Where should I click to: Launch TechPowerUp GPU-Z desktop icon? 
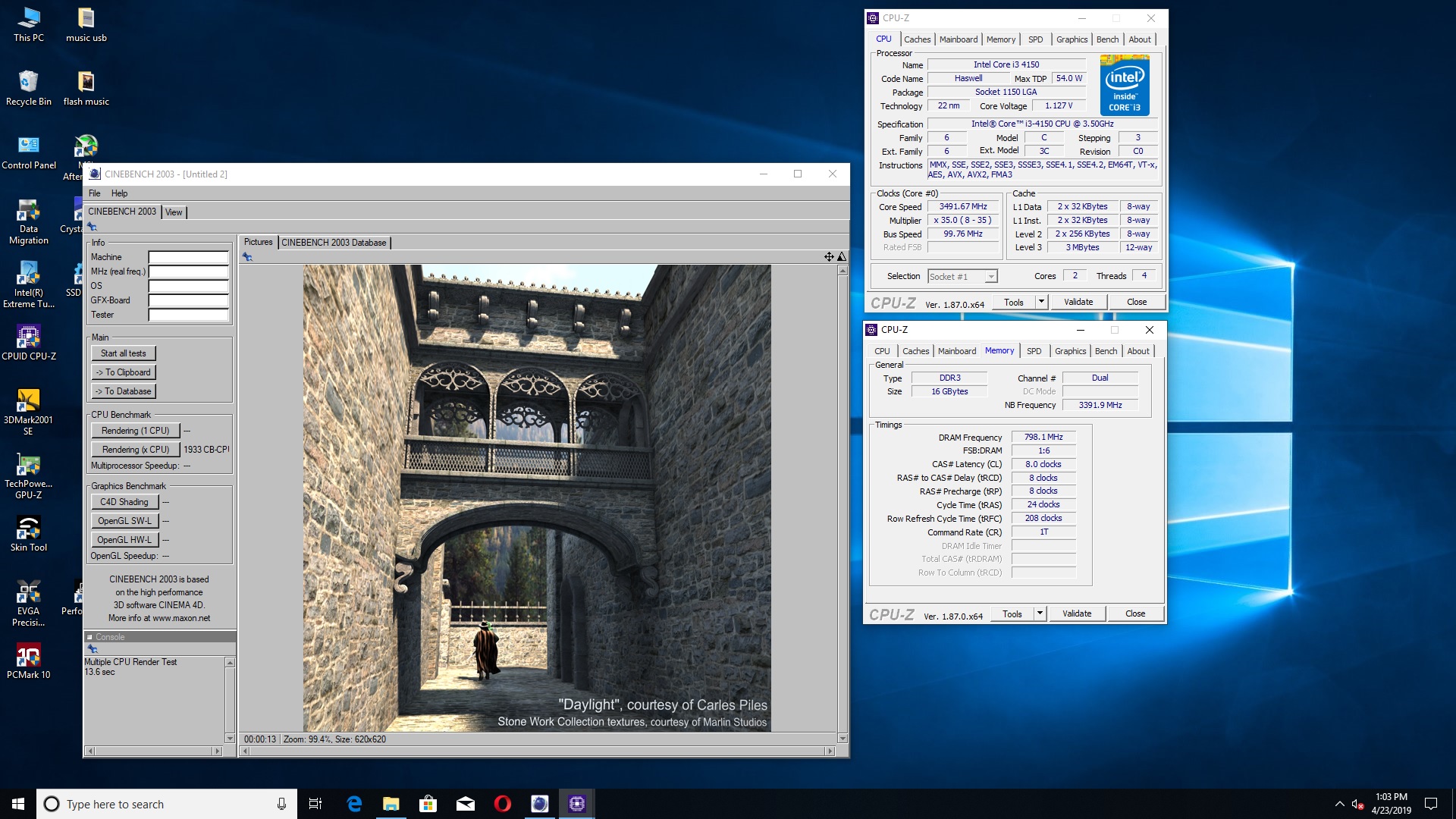tap(29, 476)
